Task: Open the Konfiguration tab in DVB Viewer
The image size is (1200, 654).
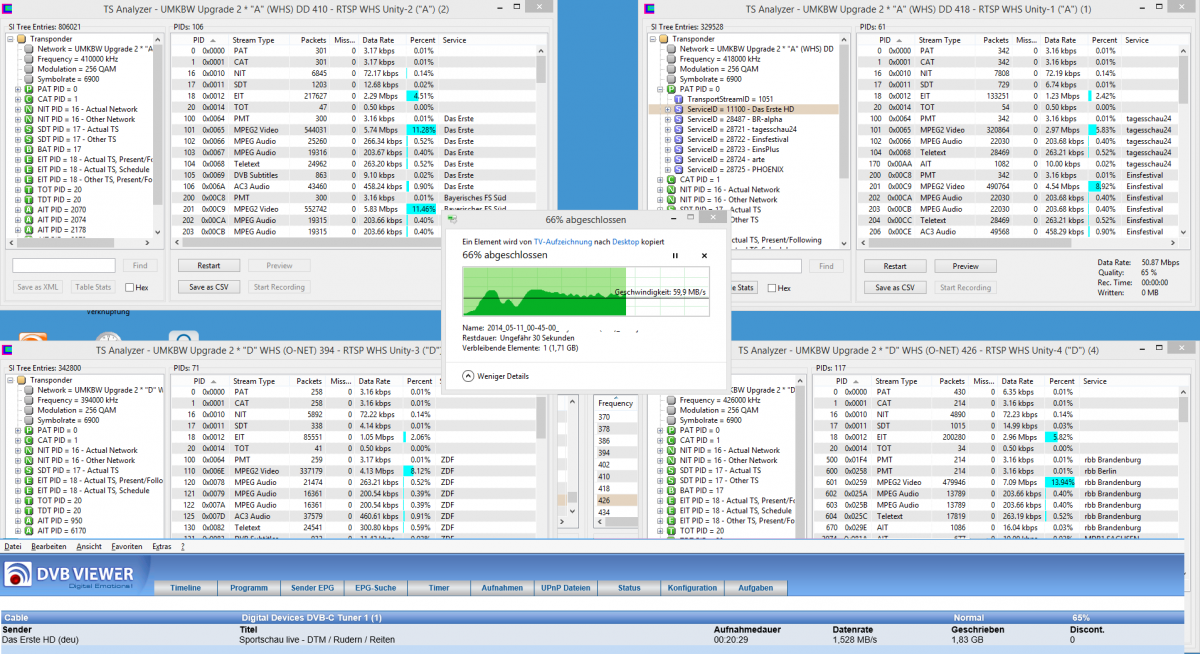Action: (x=692, y=588)
